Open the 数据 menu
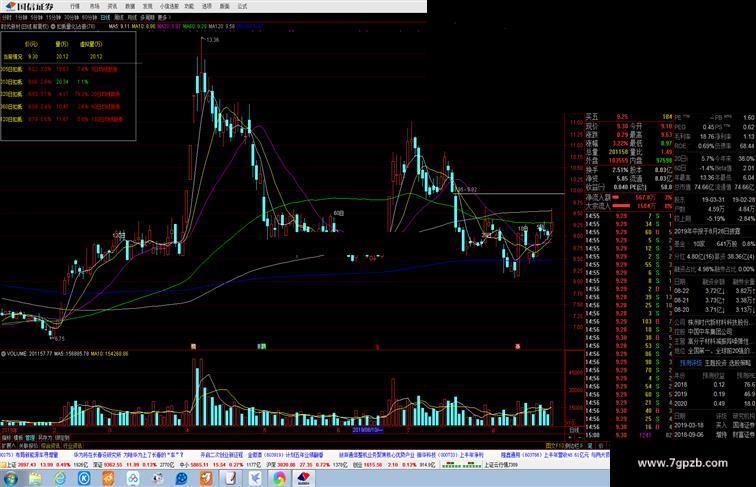 coord(130,6)
